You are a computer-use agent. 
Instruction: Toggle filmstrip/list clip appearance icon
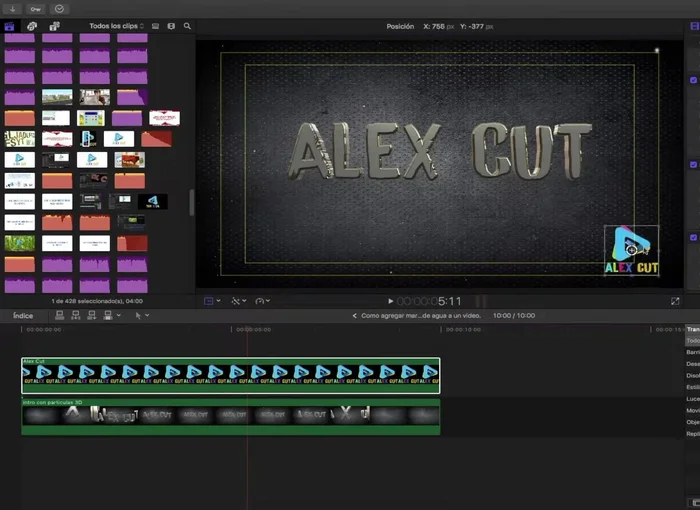[x=155, y=26]
